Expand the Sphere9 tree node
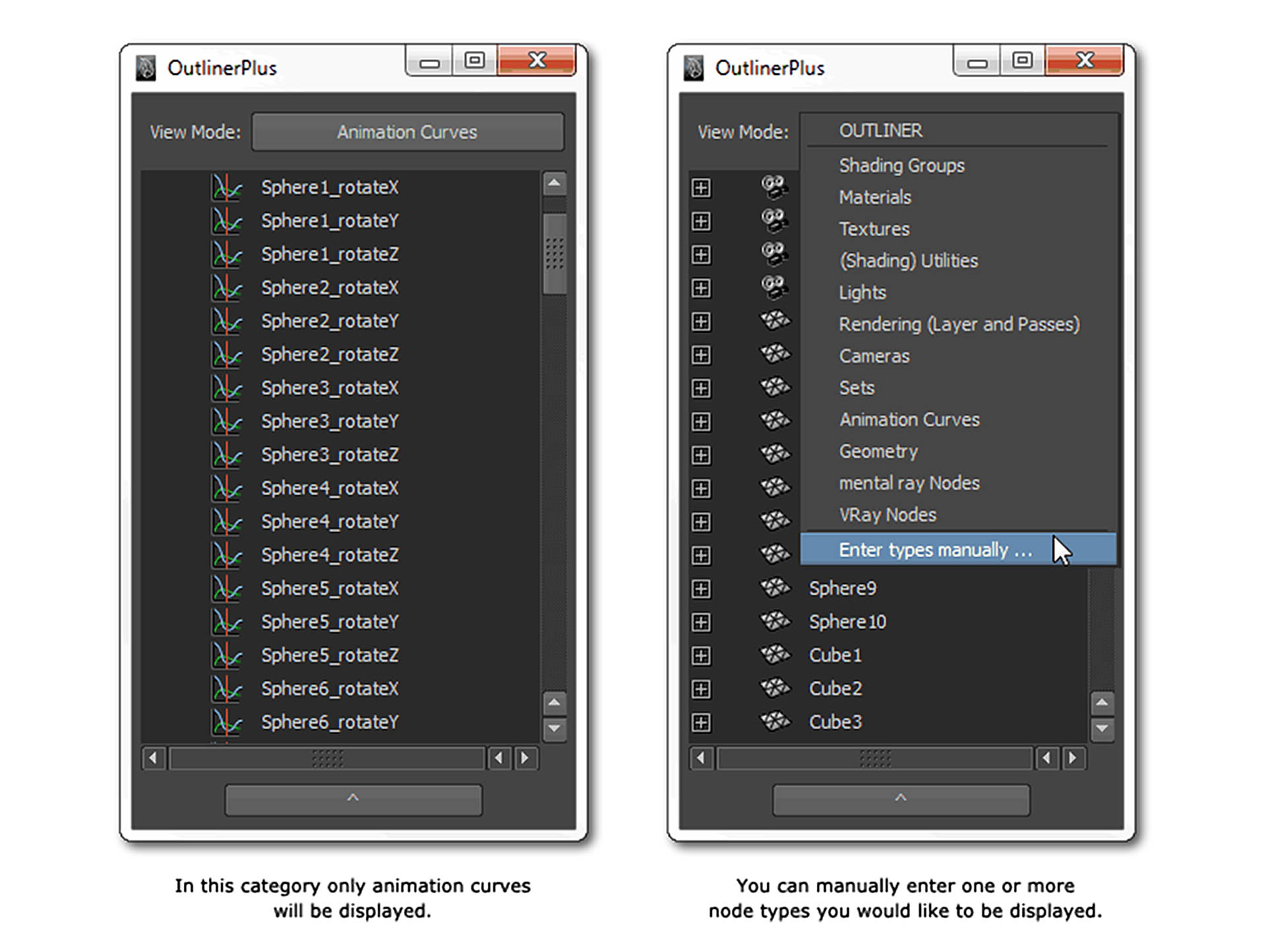1266x952 pixels. 701,589
